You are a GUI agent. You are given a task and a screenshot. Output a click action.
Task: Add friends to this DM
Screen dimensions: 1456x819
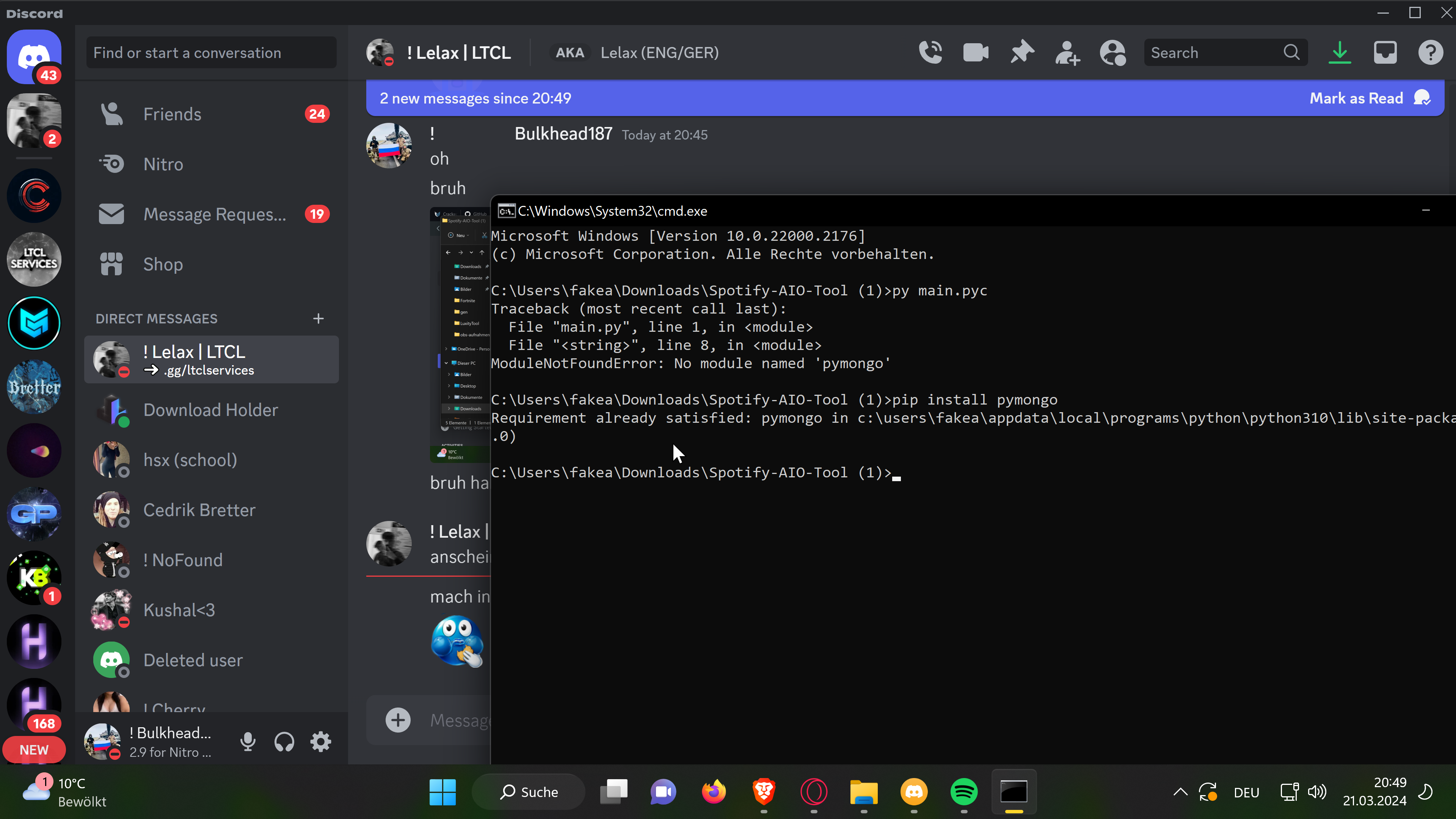[x=1067, y=53]
